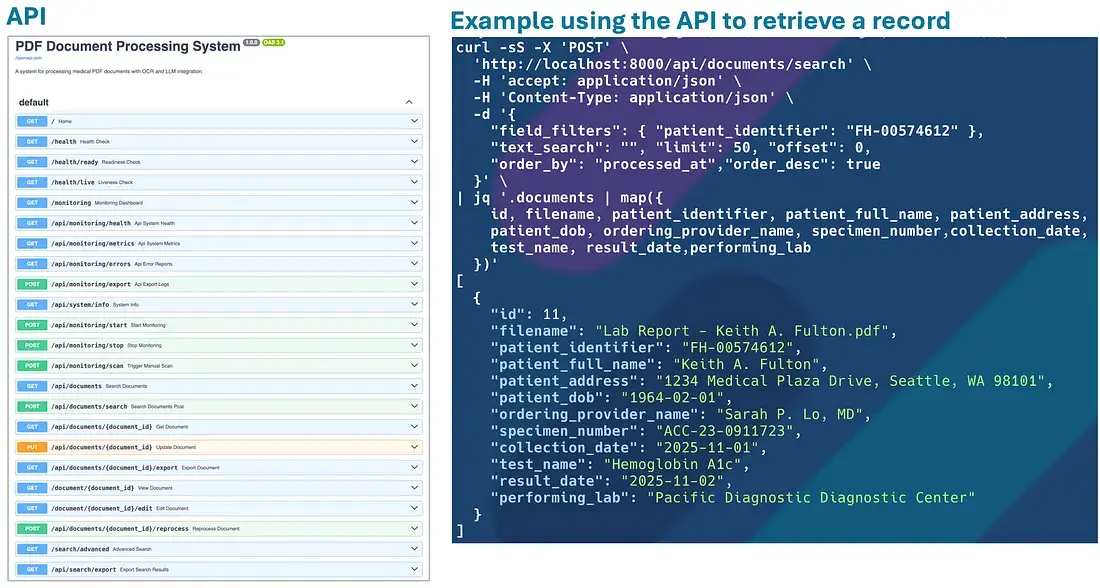Click the POST badge for /api/monitoring/scan

[32, 365]
